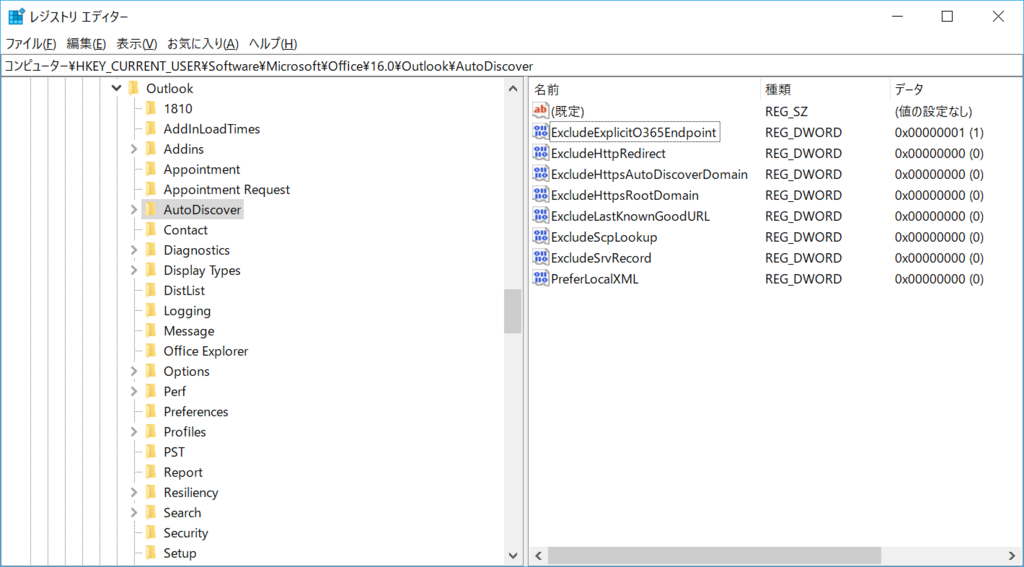
Task: Collapse the Outlook key in the tree
Action: (x=116, y=88)
